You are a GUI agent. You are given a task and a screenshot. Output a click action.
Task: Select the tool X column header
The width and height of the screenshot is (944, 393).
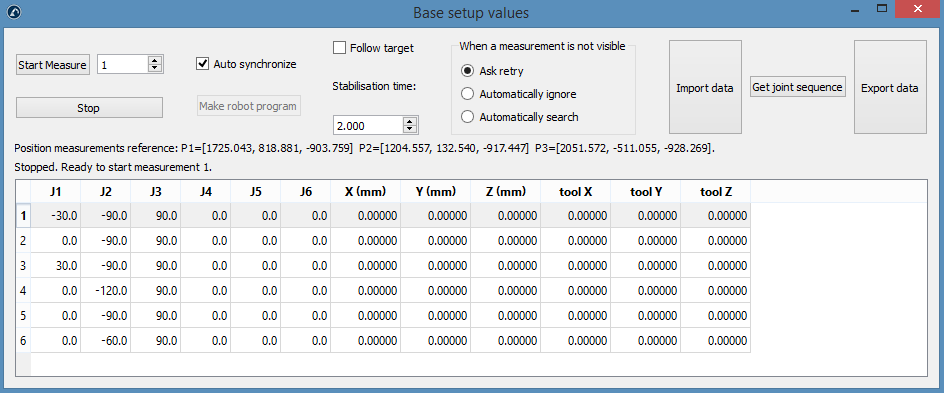(576, 192)
